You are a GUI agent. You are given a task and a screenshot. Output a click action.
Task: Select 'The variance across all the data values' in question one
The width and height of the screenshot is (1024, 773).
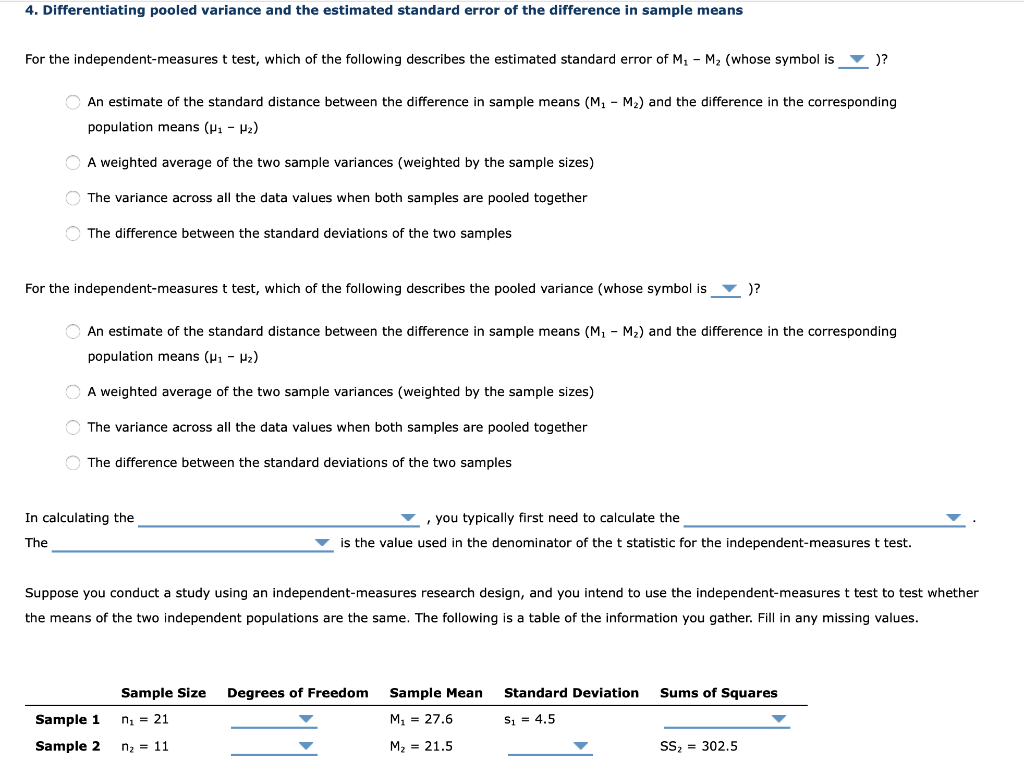(x=72, y=198)
